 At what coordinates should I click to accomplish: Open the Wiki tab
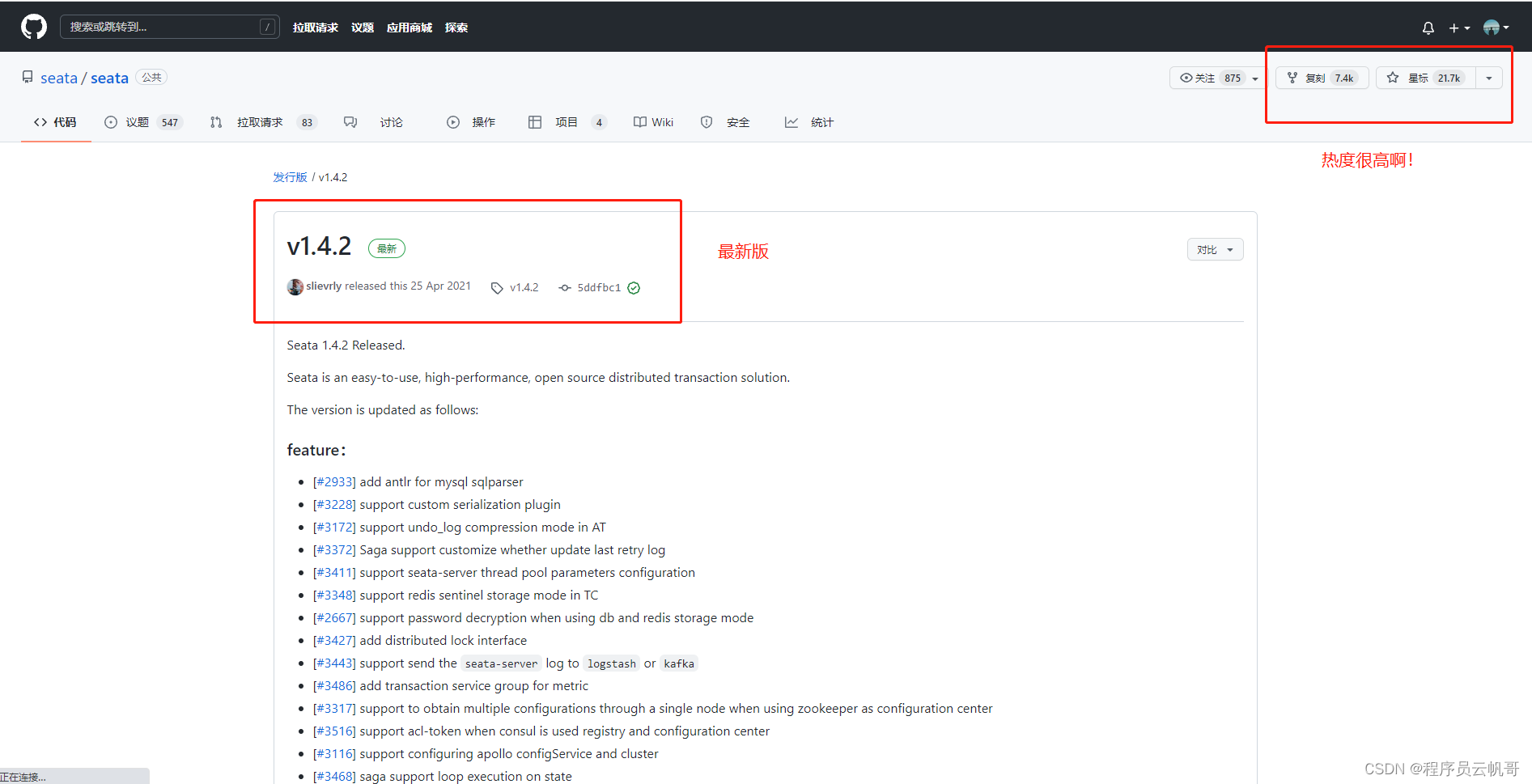[x=653, y=122]
